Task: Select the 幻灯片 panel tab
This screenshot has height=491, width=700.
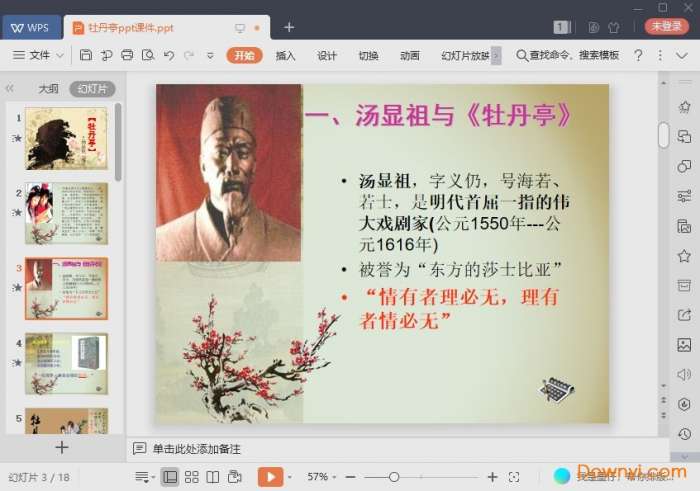Action: coord(92,89)
